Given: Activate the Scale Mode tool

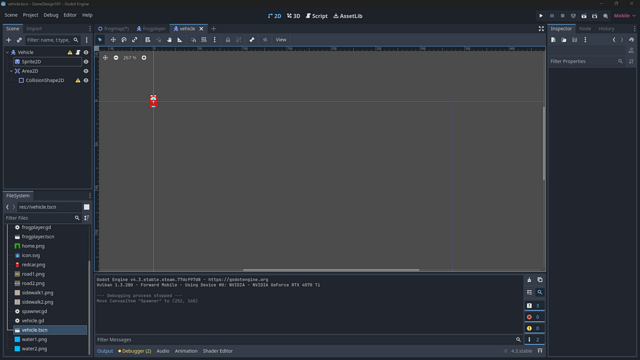Looking at the screenshot, I should coord(135,40).
